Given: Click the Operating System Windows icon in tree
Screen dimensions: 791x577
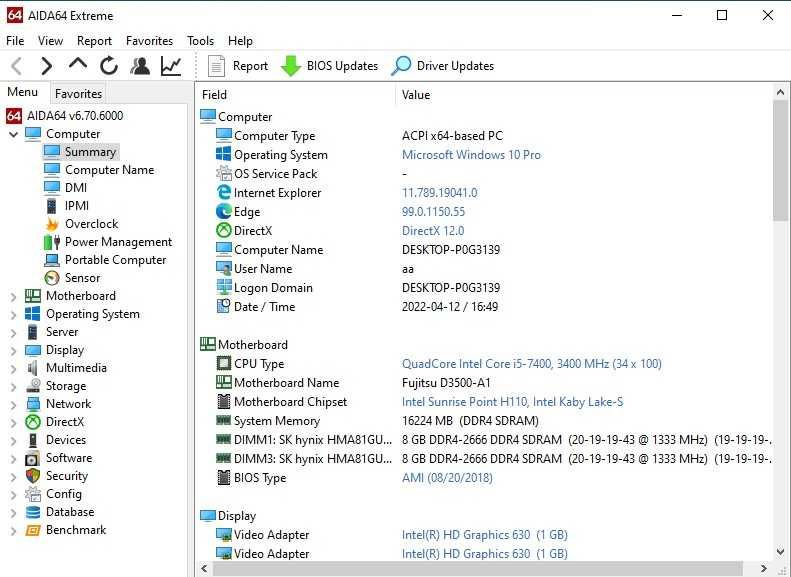Looking at the screenshot, I should (33, 314).
